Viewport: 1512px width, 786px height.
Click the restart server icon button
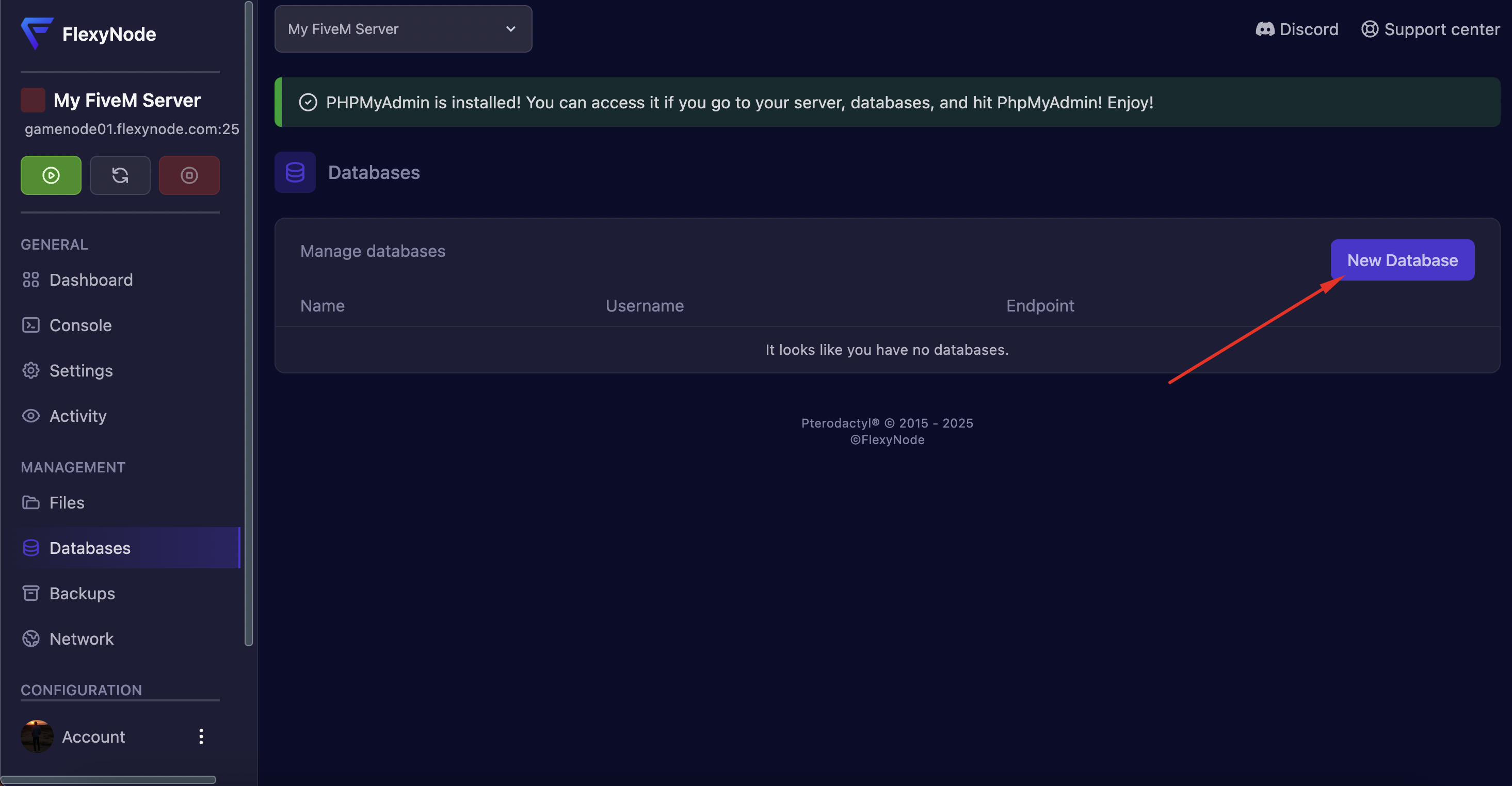(x=120, y=175)
